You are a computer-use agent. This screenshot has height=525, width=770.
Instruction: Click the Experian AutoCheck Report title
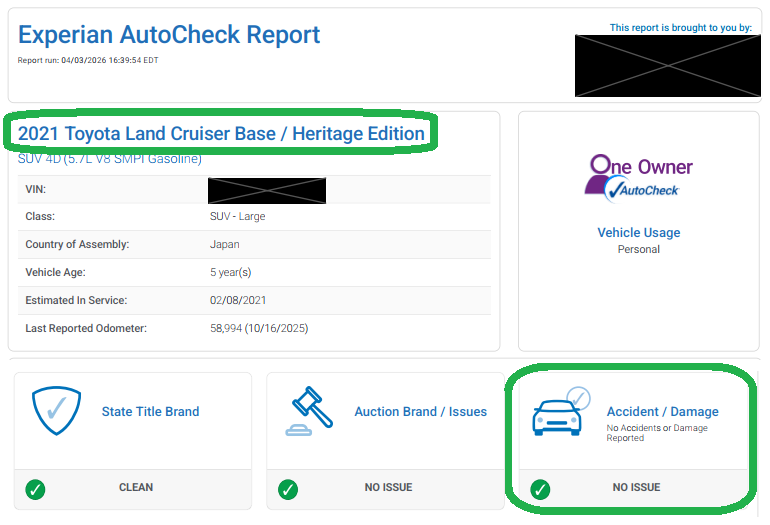click(169, 35)
